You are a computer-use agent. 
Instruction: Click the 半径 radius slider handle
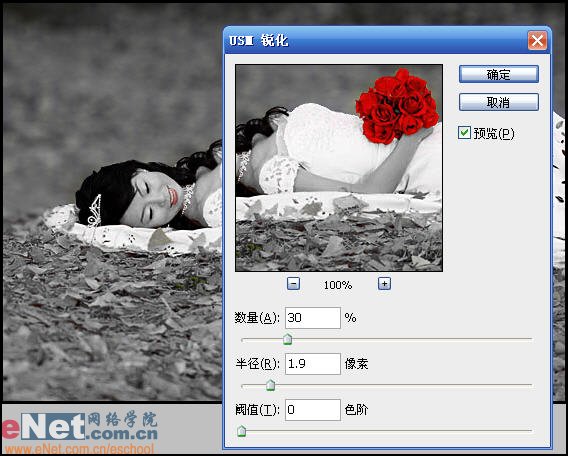point(271,385)
